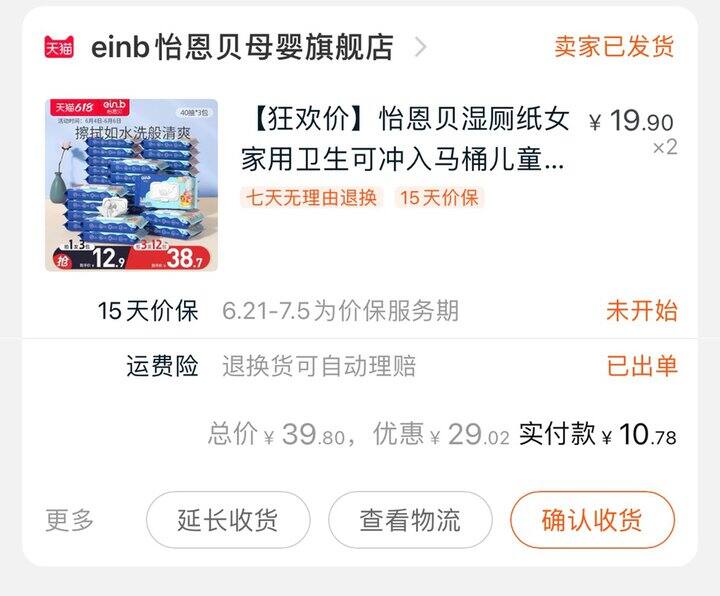This screenshot has height=596, width=720.
Task: Tap the 15天价保 orange tag
Action: click(439, 198)
